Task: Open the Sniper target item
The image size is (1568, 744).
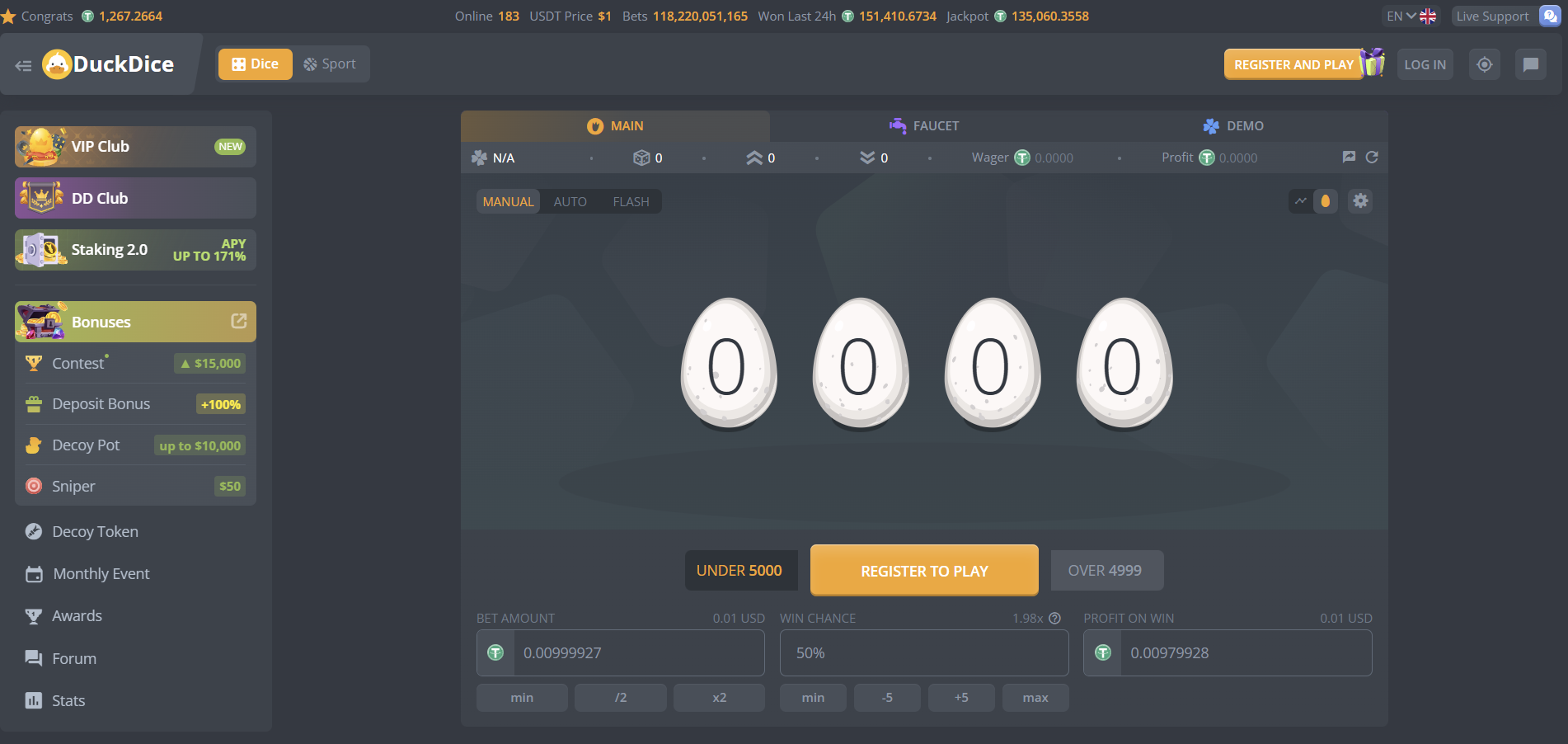Action: (x=135, y=486)
